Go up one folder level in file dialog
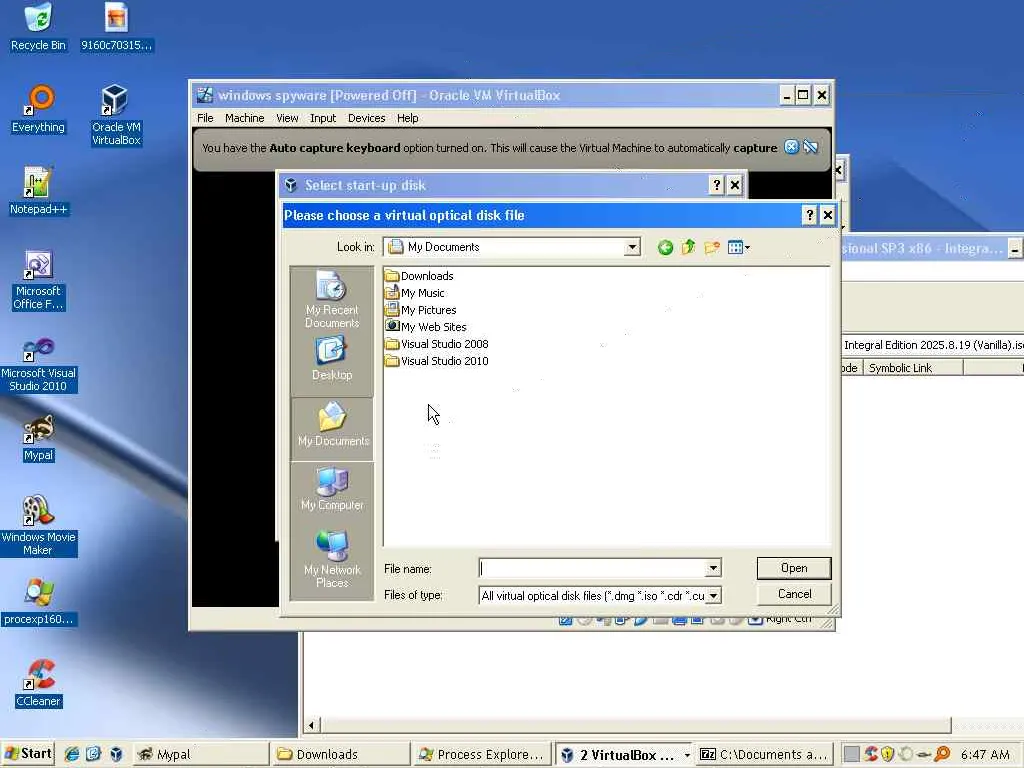1024x768 pixels. (688, 247)
